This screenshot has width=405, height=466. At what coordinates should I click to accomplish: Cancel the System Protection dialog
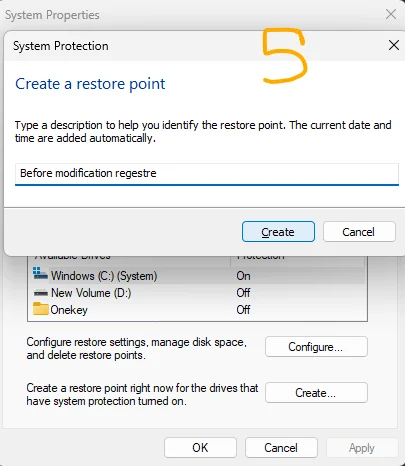(359, 232)
